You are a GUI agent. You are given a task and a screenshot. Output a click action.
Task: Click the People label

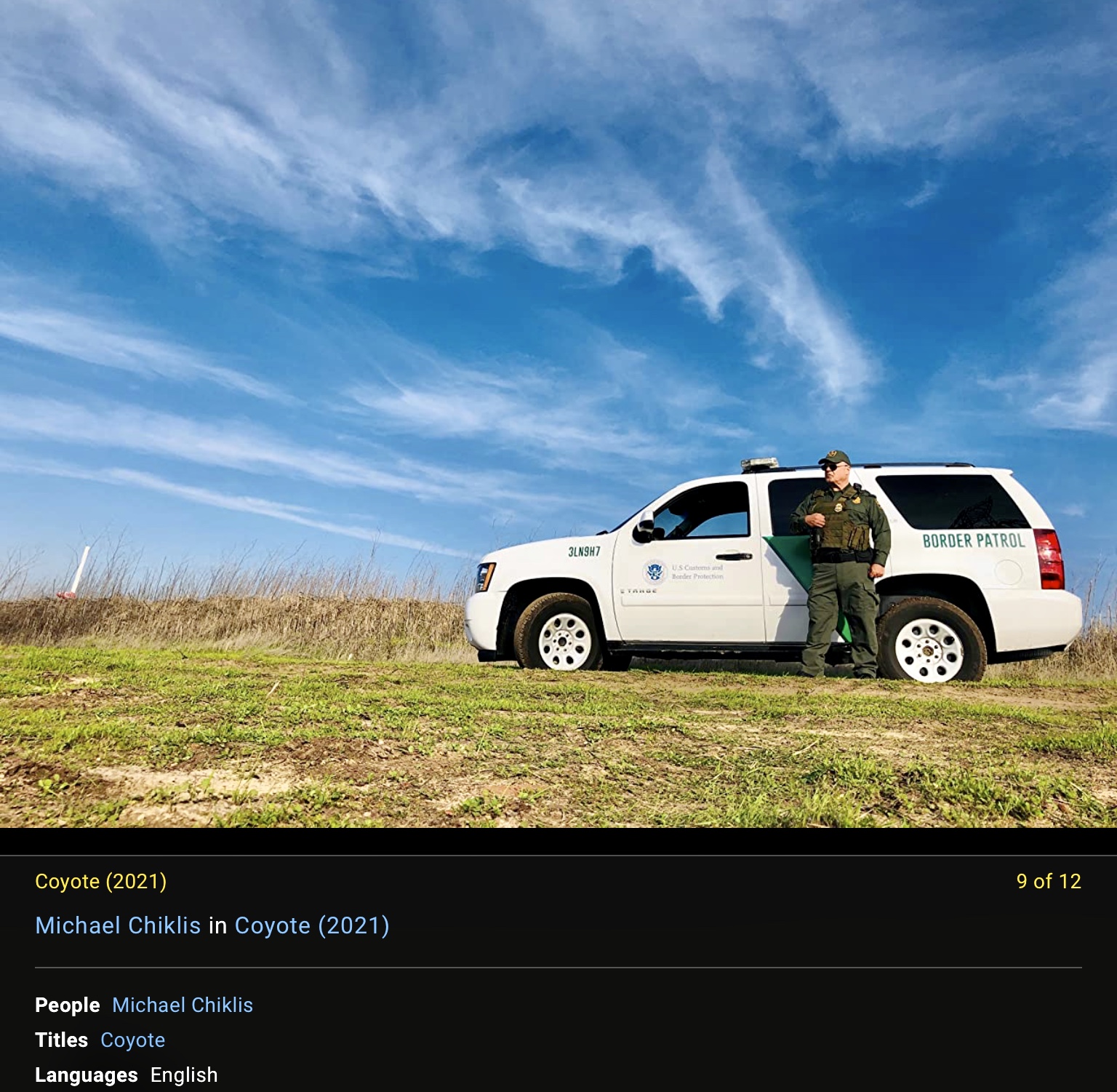[68, 1005]
